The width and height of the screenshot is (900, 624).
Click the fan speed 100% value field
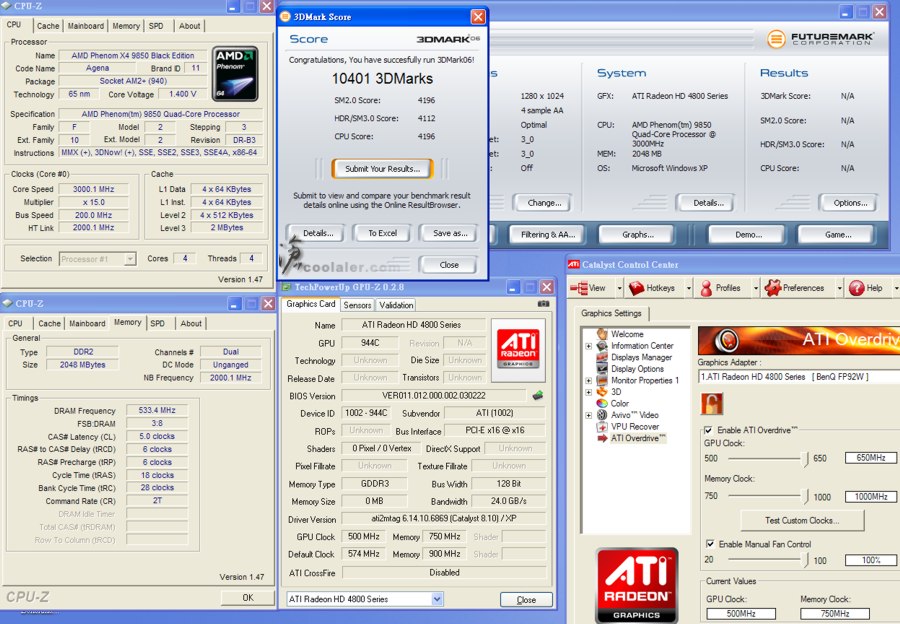[870, 560]
